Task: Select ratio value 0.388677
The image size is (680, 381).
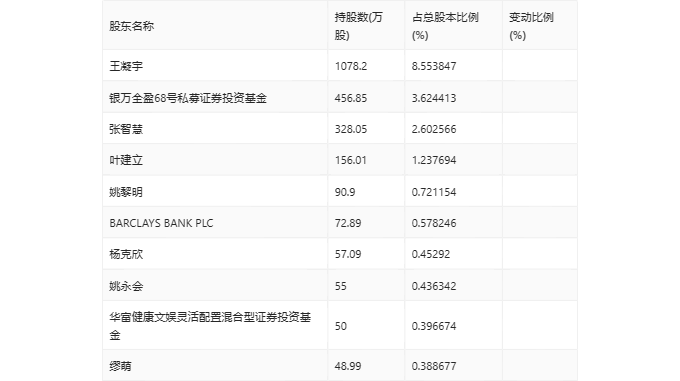Action: [x=434, y=366]
